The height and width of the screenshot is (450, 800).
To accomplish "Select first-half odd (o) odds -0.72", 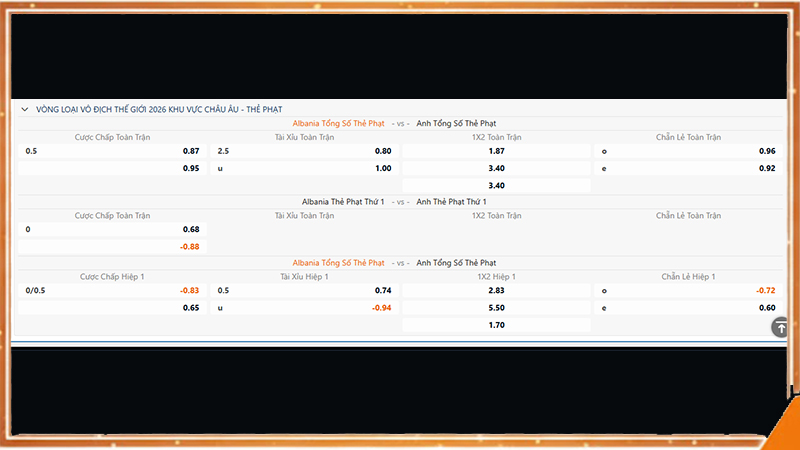I will click(766, 290).
